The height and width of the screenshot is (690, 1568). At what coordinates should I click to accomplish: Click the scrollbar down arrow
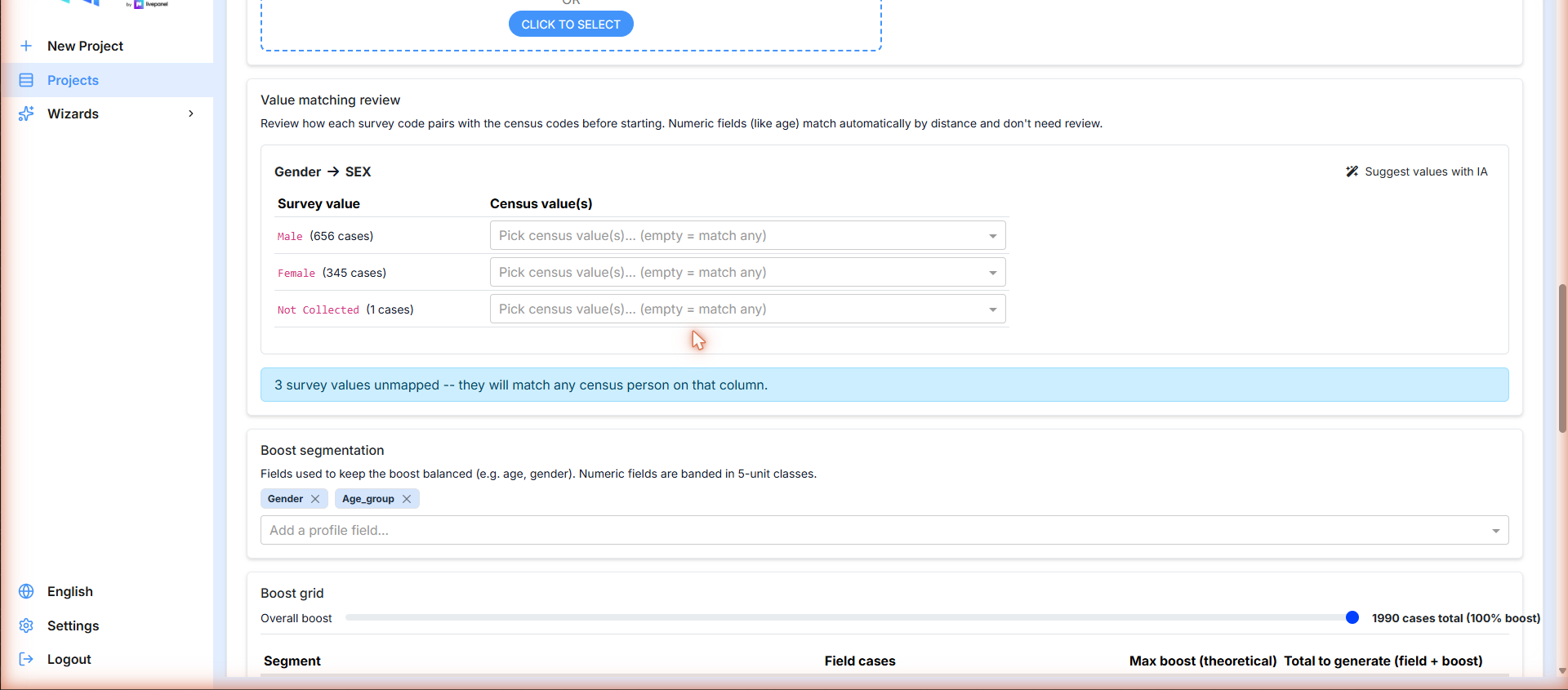[1562, 670]
